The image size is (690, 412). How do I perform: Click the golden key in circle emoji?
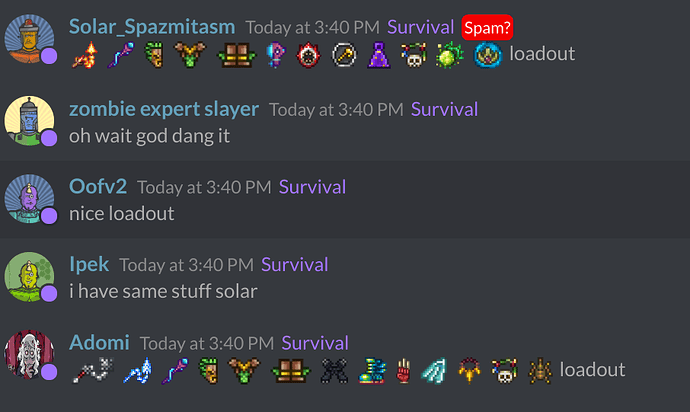(344, 55)
